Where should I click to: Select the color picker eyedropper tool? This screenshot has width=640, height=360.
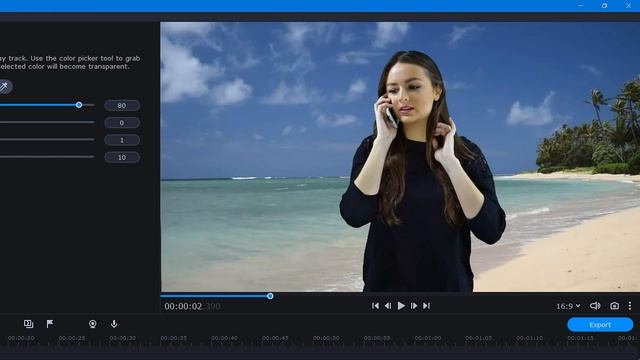tap(4, 87)
